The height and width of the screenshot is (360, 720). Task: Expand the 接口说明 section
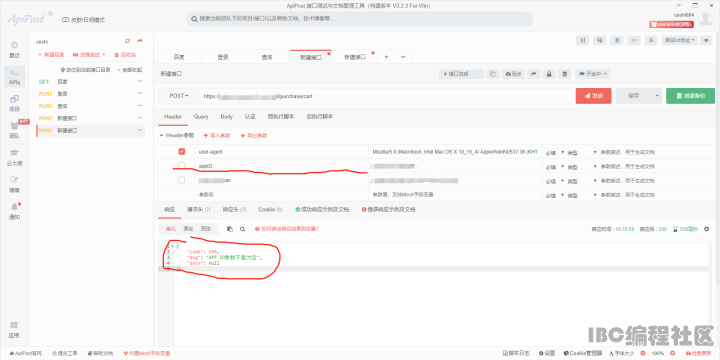point(461,74)
